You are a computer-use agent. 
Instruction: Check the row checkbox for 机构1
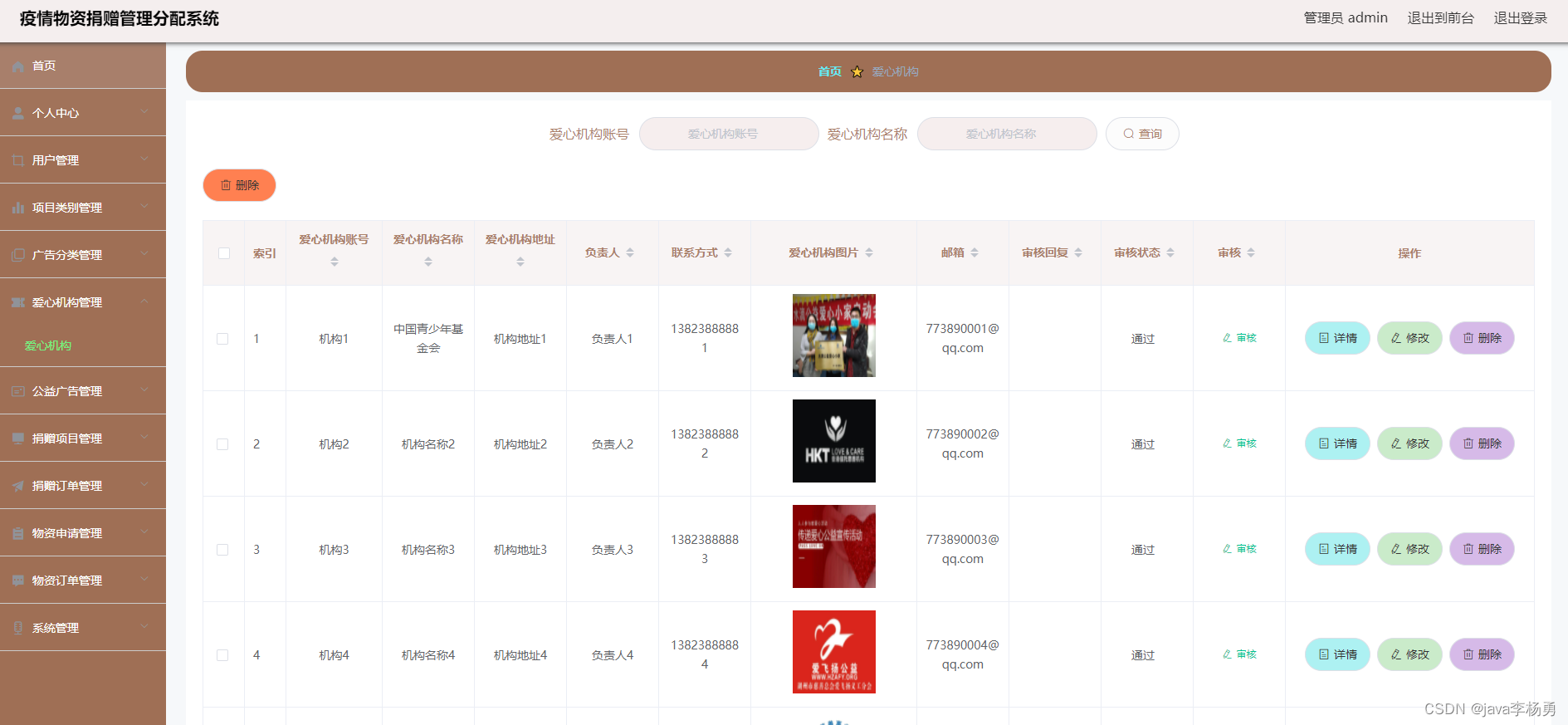(222, 339)
